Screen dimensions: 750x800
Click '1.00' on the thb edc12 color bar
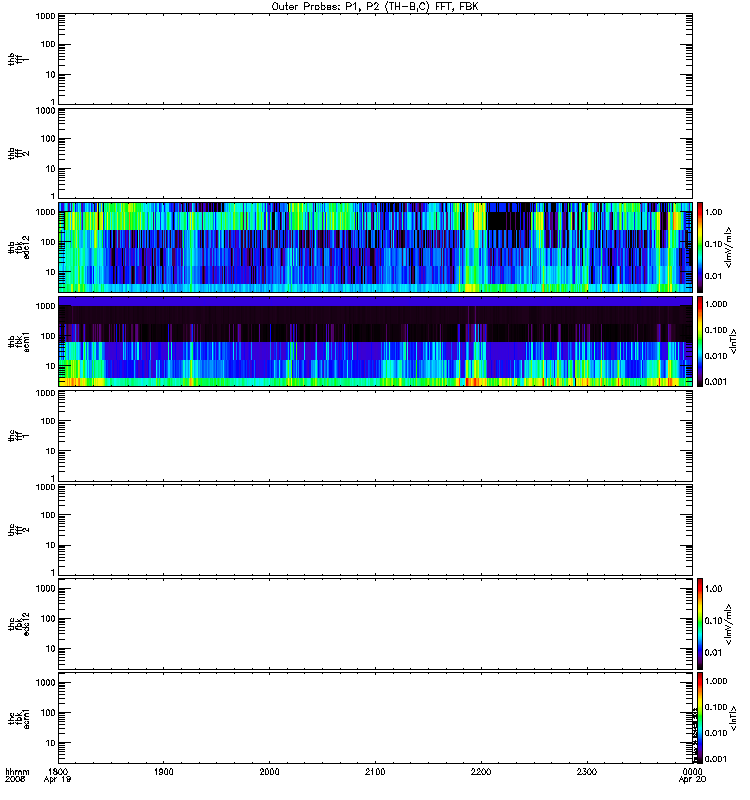(713, 212)
